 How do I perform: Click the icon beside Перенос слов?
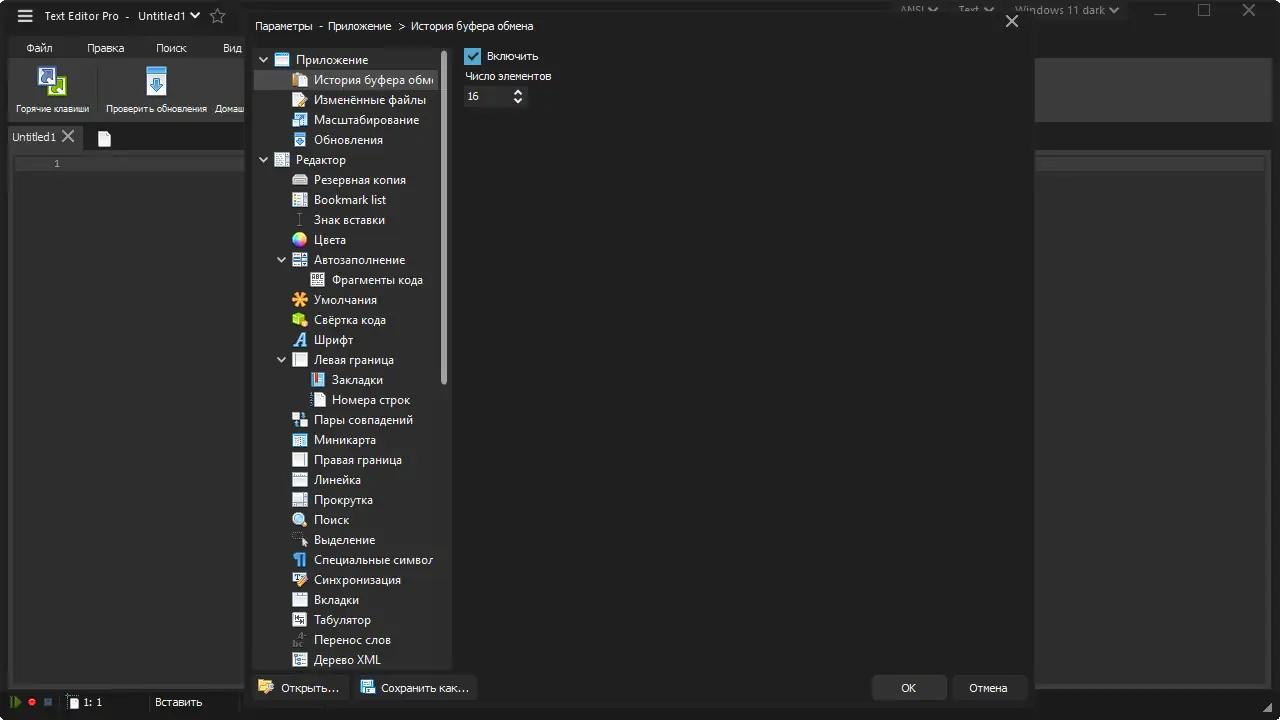point(299,640)
